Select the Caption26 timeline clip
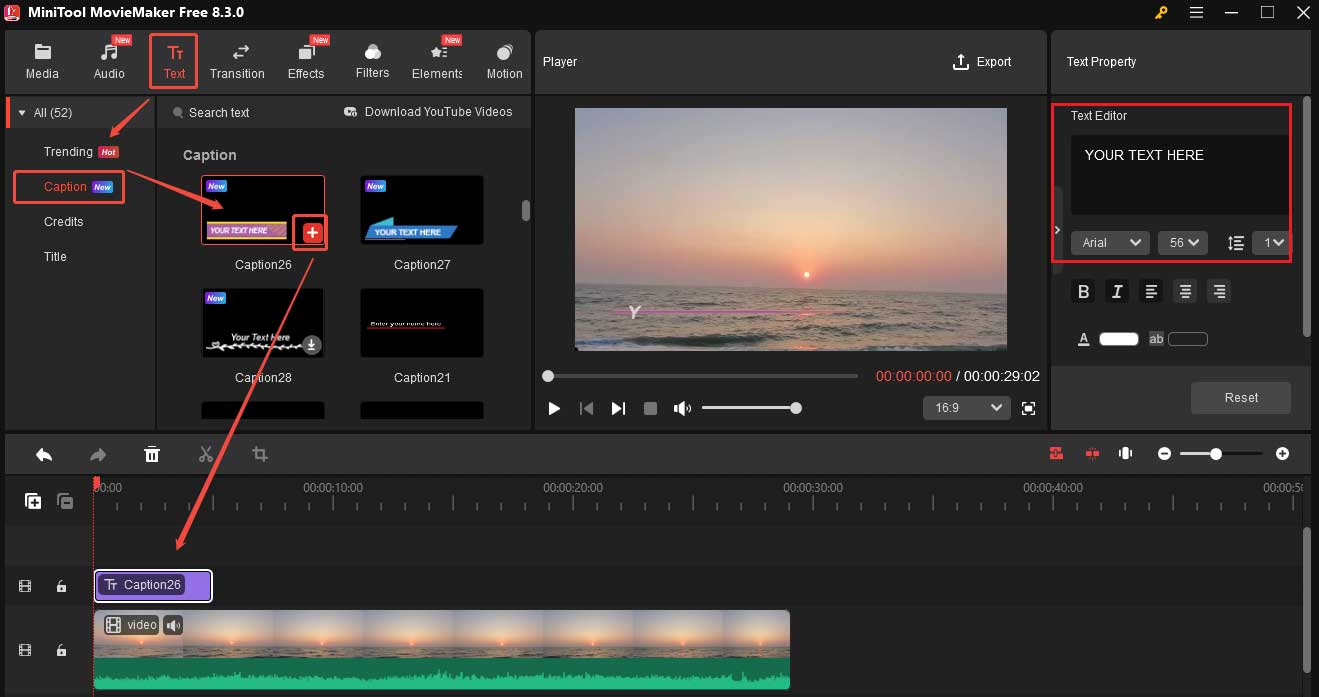This screenshot has width=1319, height=697. coord(153,585)
